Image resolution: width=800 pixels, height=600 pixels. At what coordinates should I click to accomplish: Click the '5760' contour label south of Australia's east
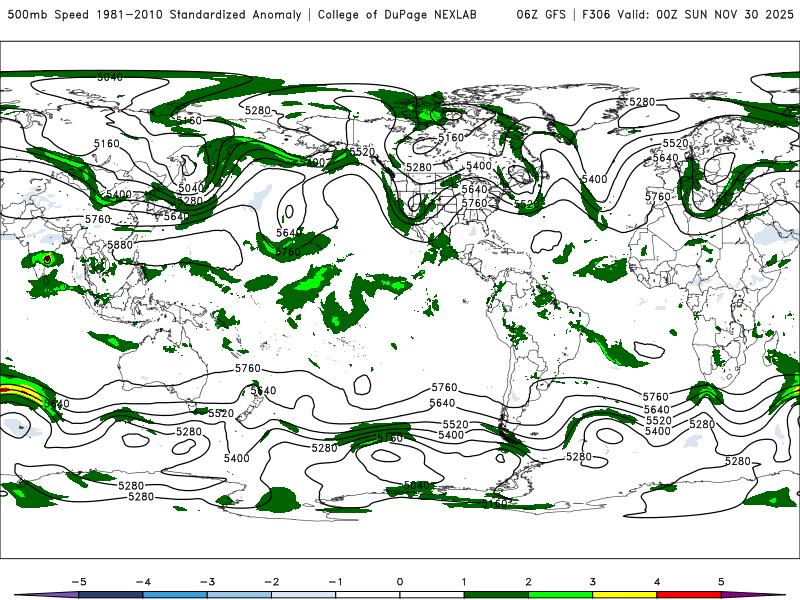[x=247, y=368]
